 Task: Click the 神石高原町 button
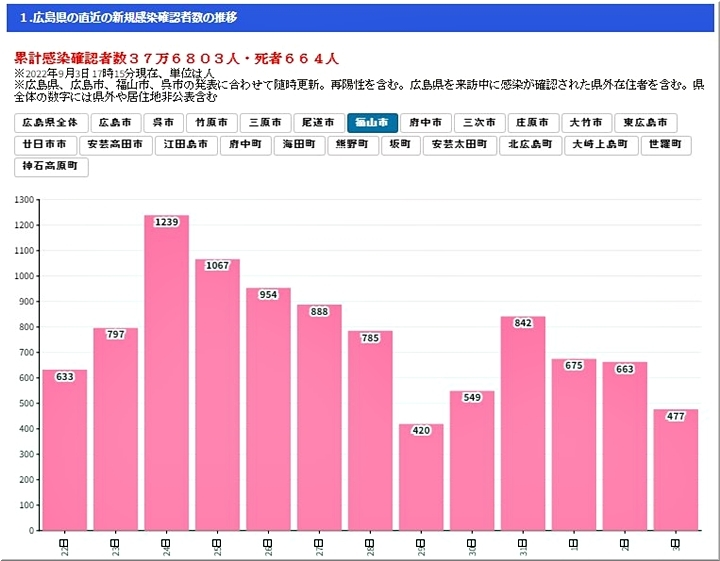(x=51, y=167)
